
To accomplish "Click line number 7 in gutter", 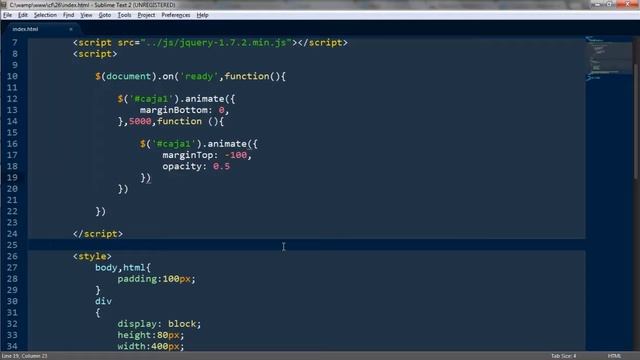I will (x=15, y=42).
